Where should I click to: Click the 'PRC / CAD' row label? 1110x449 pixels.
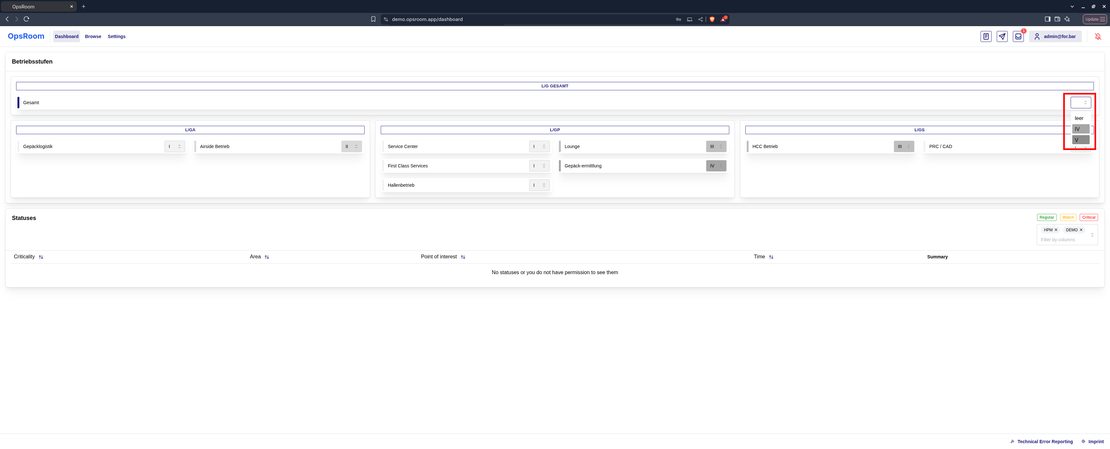pos(943,147)
